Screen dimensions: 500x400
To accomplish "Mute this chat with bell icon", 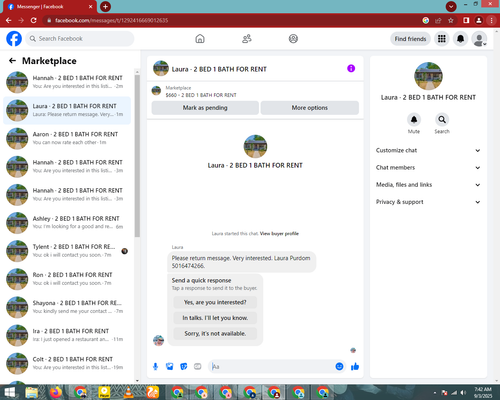I will pos(414,119).
